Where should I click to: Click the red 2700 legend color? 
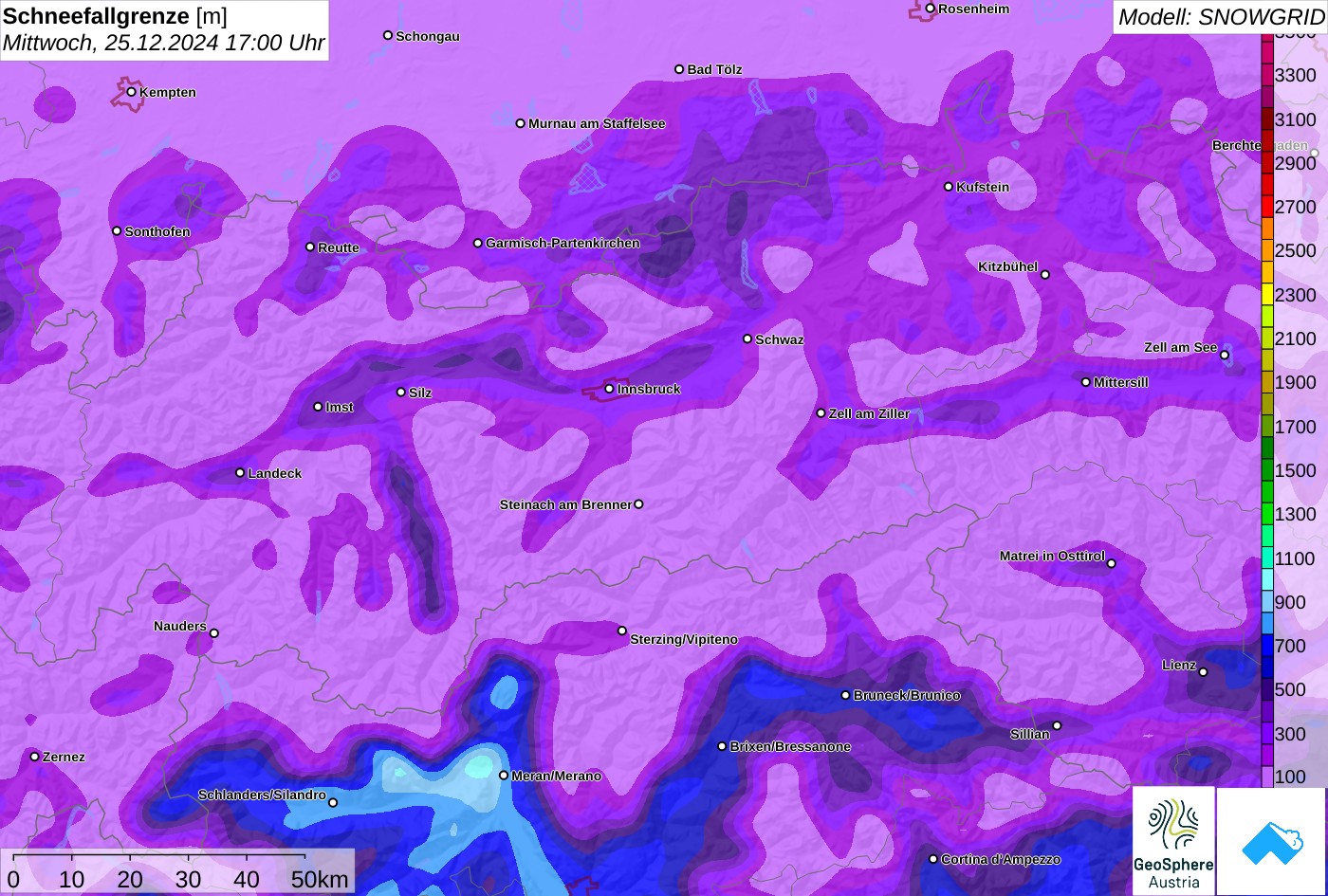[x=1266, y=207]
